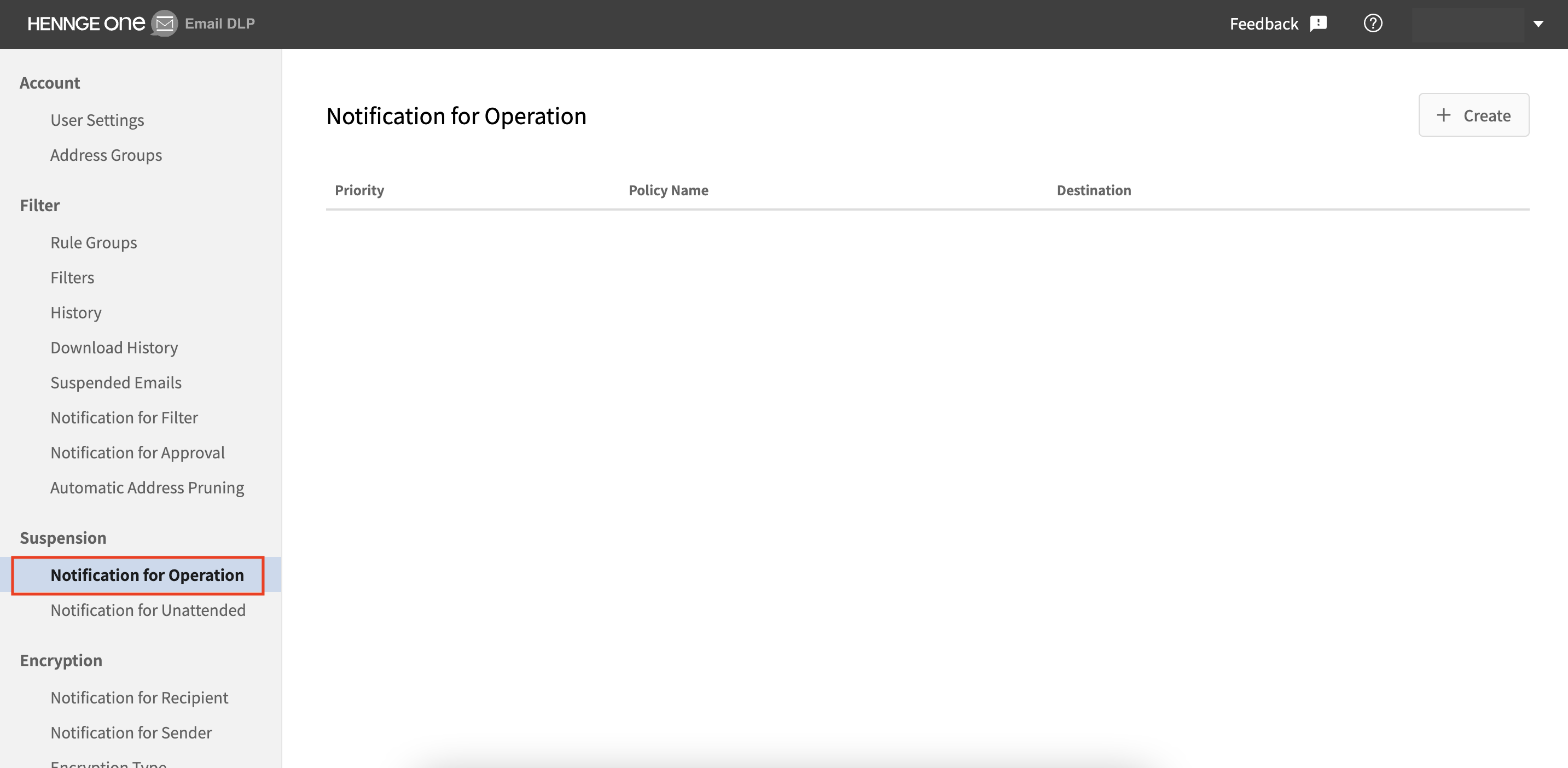1568x768 pixels.
Task: Click the Priority column header
Action: point(359,190)
